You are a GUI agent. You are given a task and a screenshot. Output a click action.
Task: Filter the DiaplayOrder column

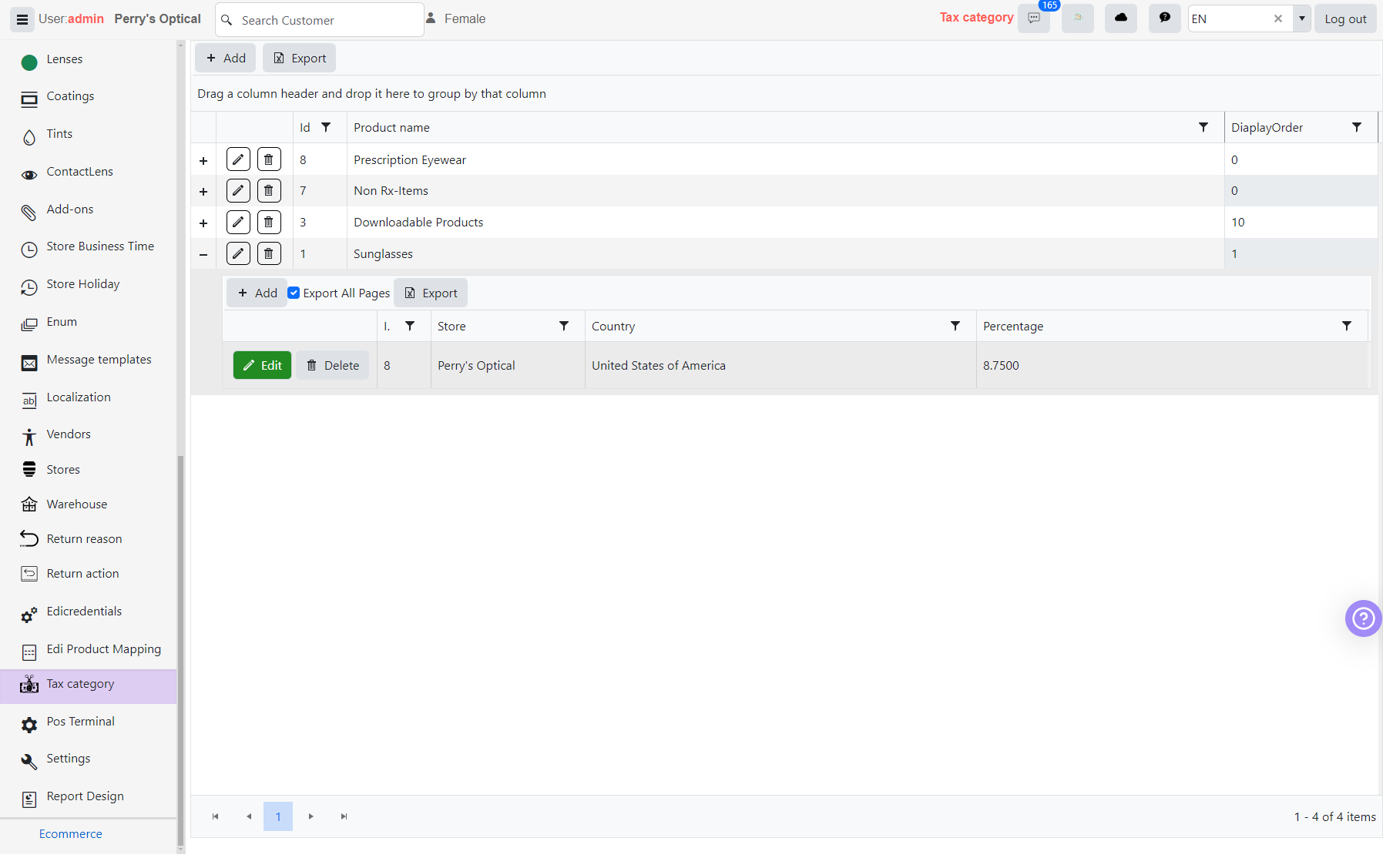[x=1357, y=127]
